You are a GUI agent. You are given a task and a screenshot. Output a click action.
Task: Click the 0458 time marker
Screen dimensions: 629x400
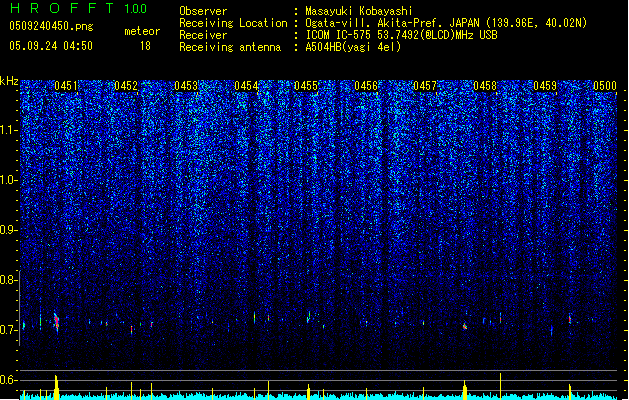click(x=485, y=86)
